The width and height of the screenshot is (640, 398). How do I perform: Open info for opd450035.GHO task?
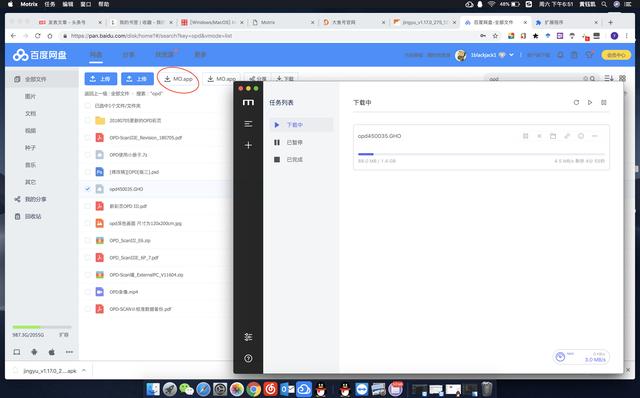click(x=581, y=136)
